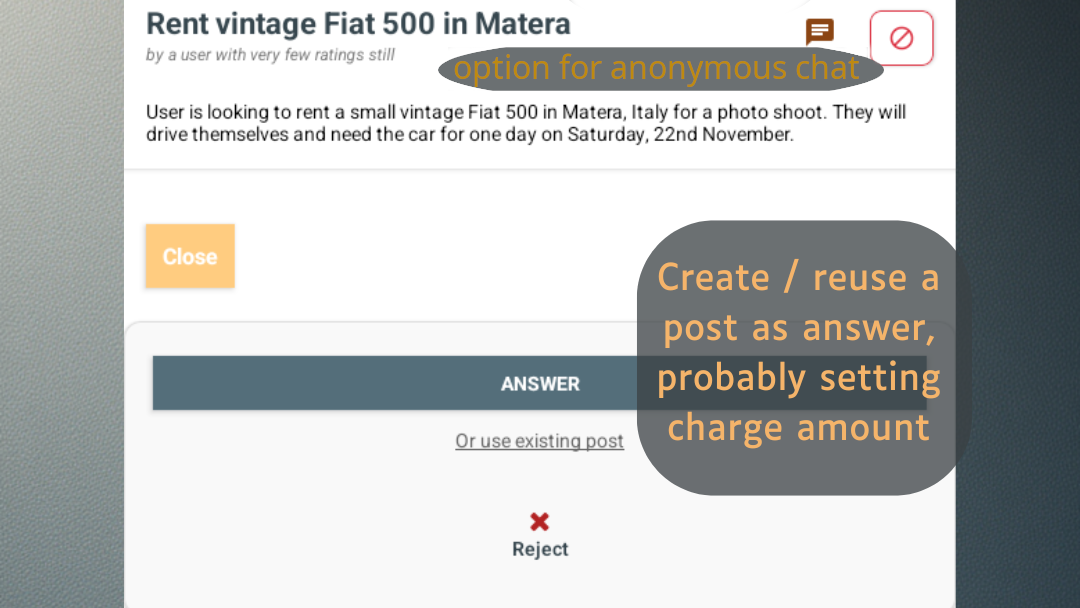Open the anonymous chat icon

820,32
